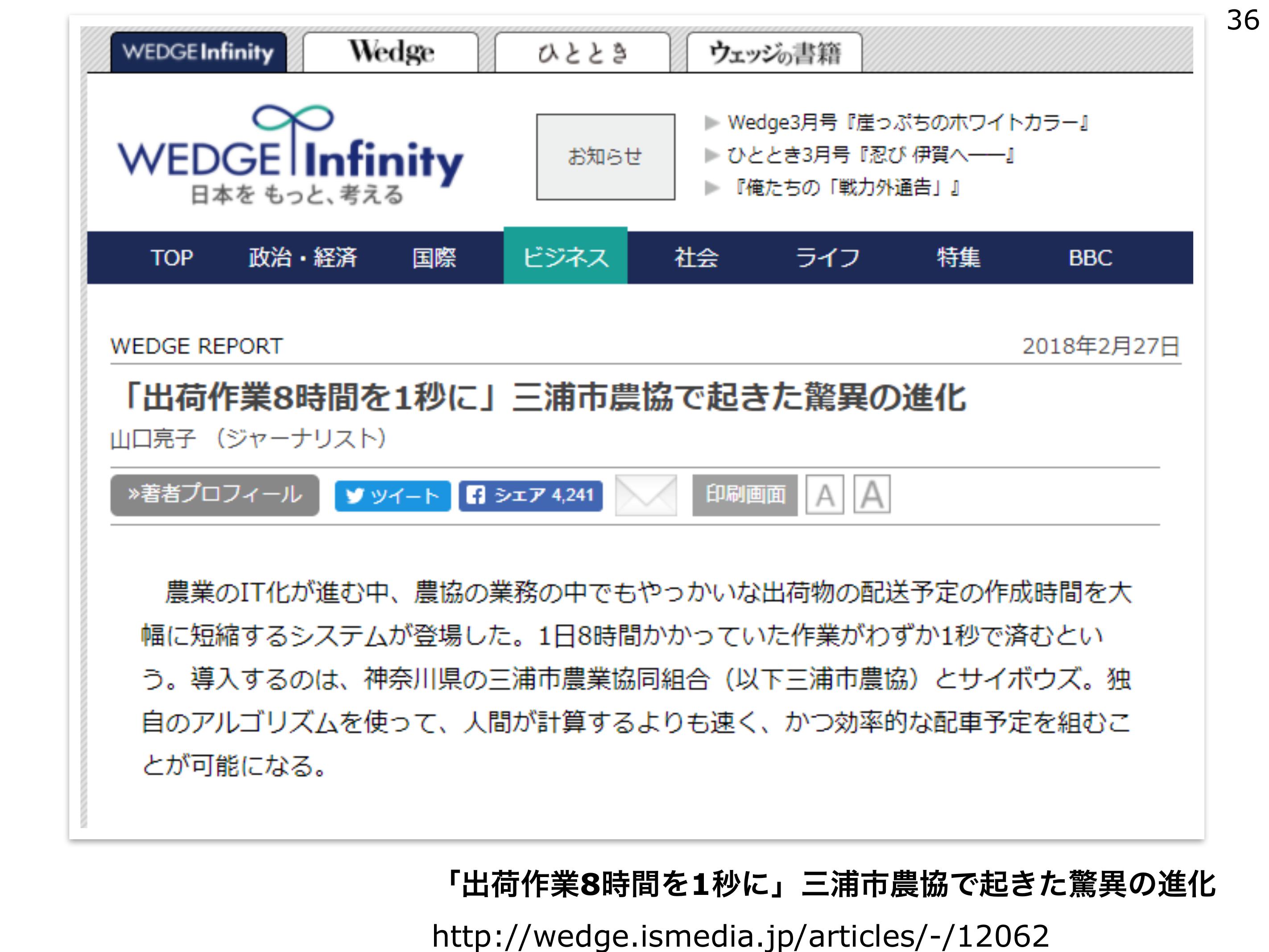Select the WEDGE Infinity top tab
This screenshot has width=1269, height=952.
[x=198, y=52]
